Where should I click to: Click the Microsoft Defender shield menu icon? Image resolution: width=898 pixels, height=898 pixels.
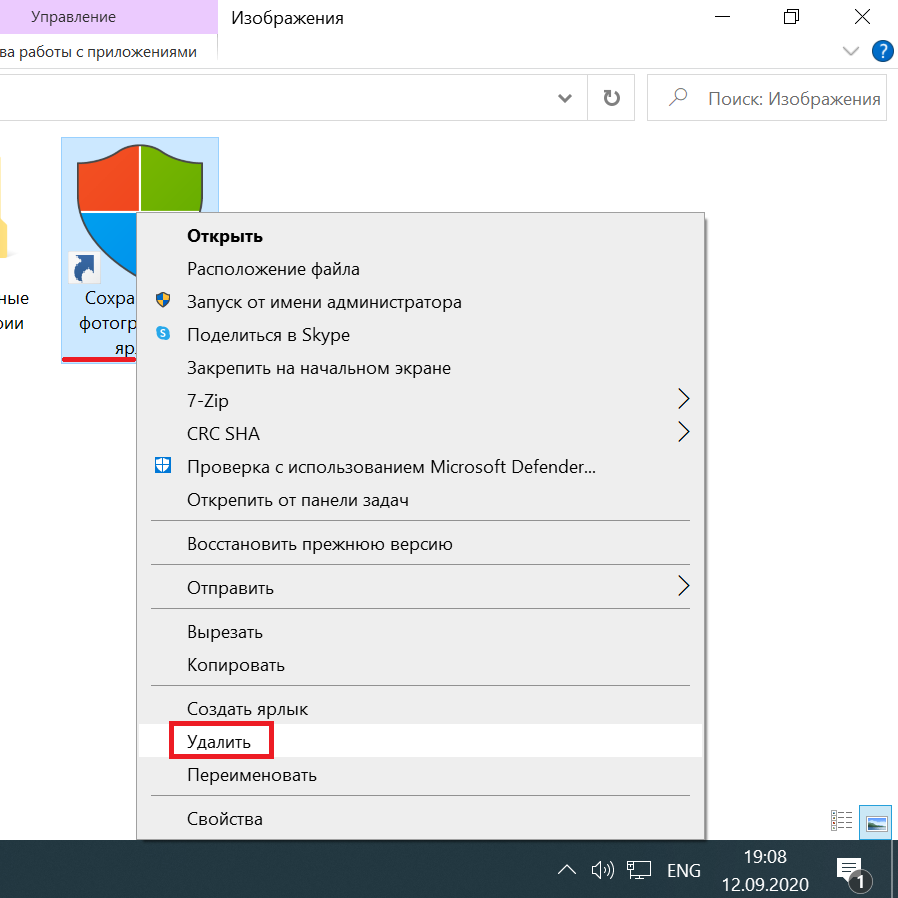(x=163, y=465)
